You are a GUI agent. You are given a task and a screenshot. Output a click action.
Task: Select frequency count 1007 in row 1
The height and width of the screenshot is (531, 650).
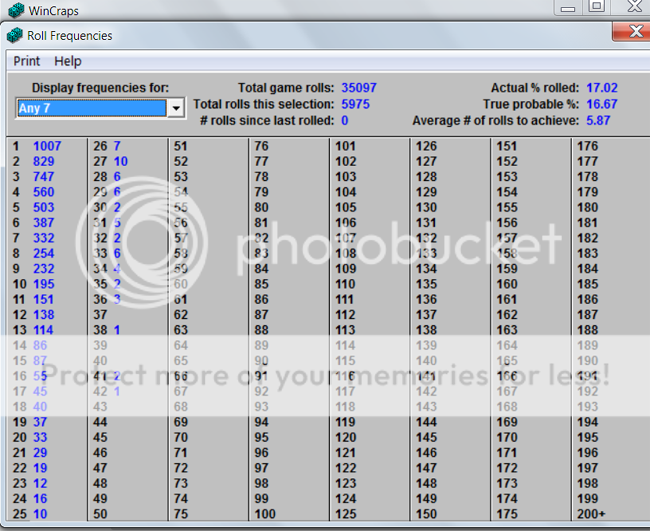click(47, 146)
